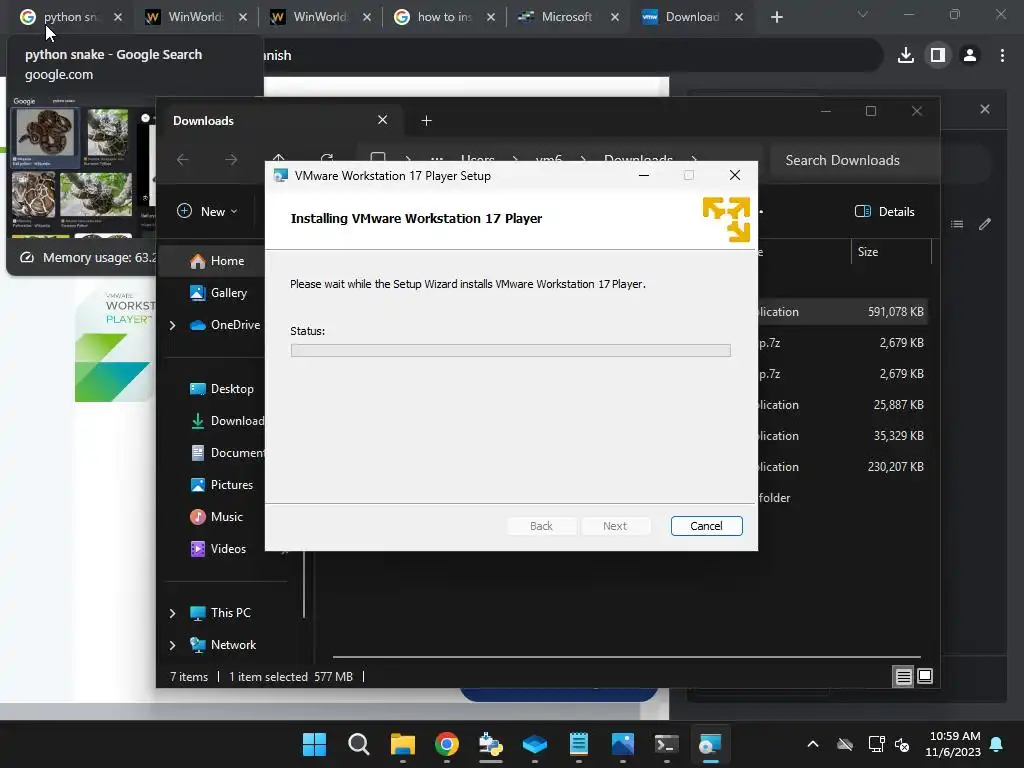Open a new Chrome tab

pos(776,17)
